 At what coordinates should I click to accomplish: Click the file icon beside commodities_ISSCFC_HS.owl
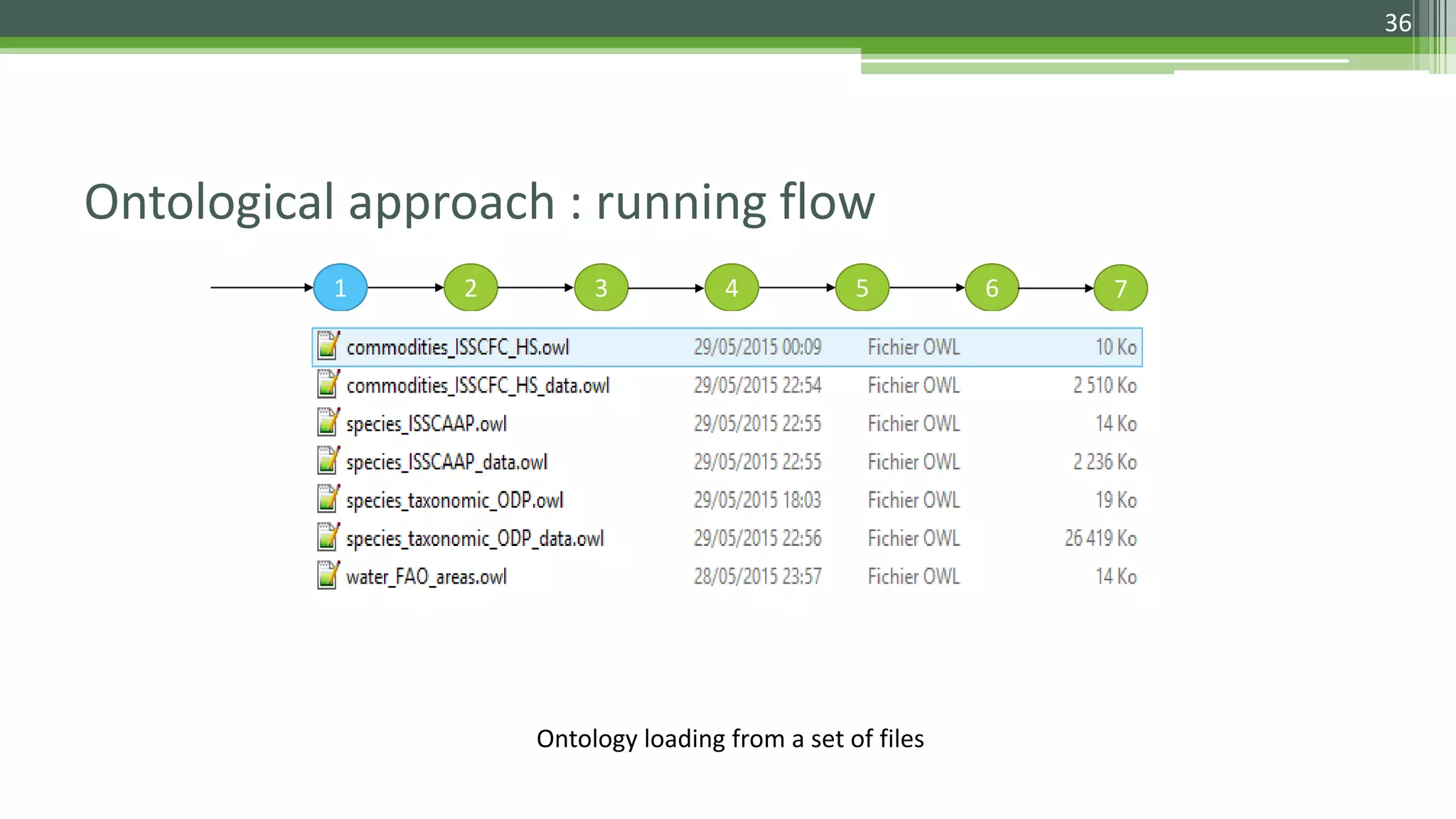[328, 346]
